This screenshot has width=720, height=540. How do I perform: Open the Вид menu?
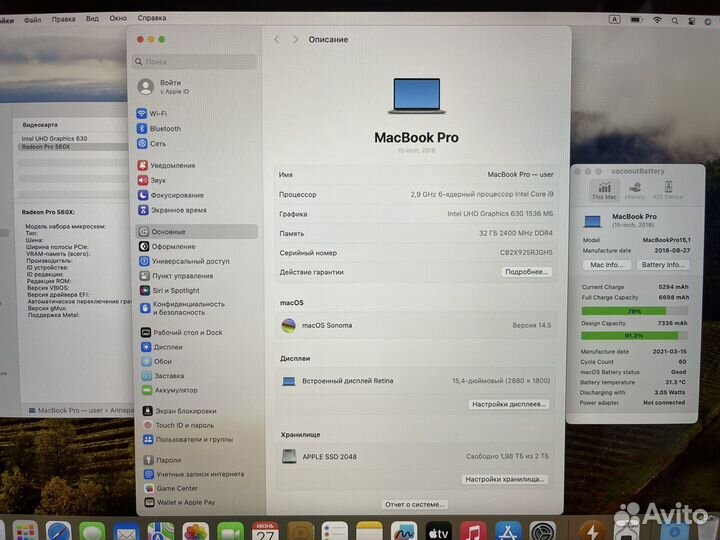point(92,18)
